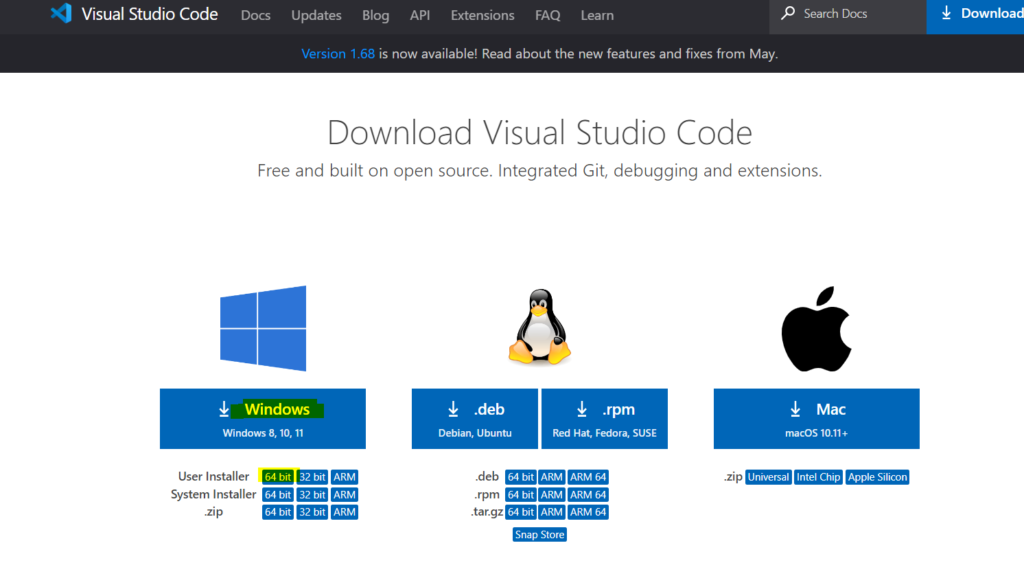This screenshot has width=1024, height=576.
Task: Click the Mac macOS 10.11+ download button
Action: pos(816,419)
